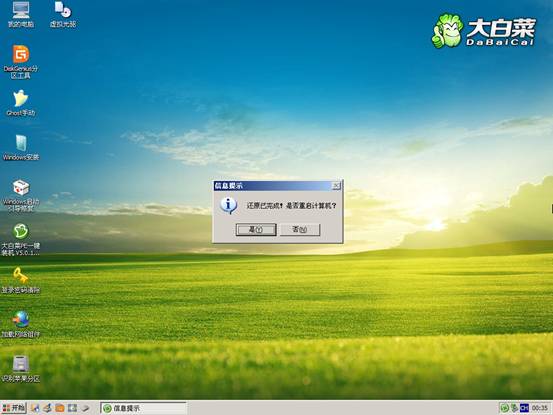The image size is (553, 415).
Task: Decline restart with the No button
Action: pos(300,230)
